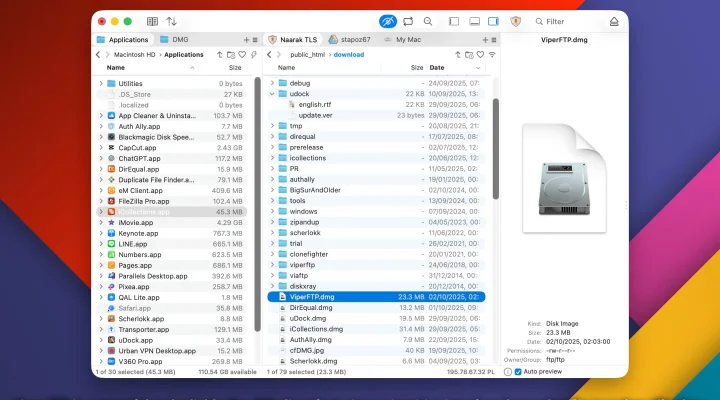Select DirEqual.dmg file row
The width and height of the screenshot is (720, 400).
[376, 308]
